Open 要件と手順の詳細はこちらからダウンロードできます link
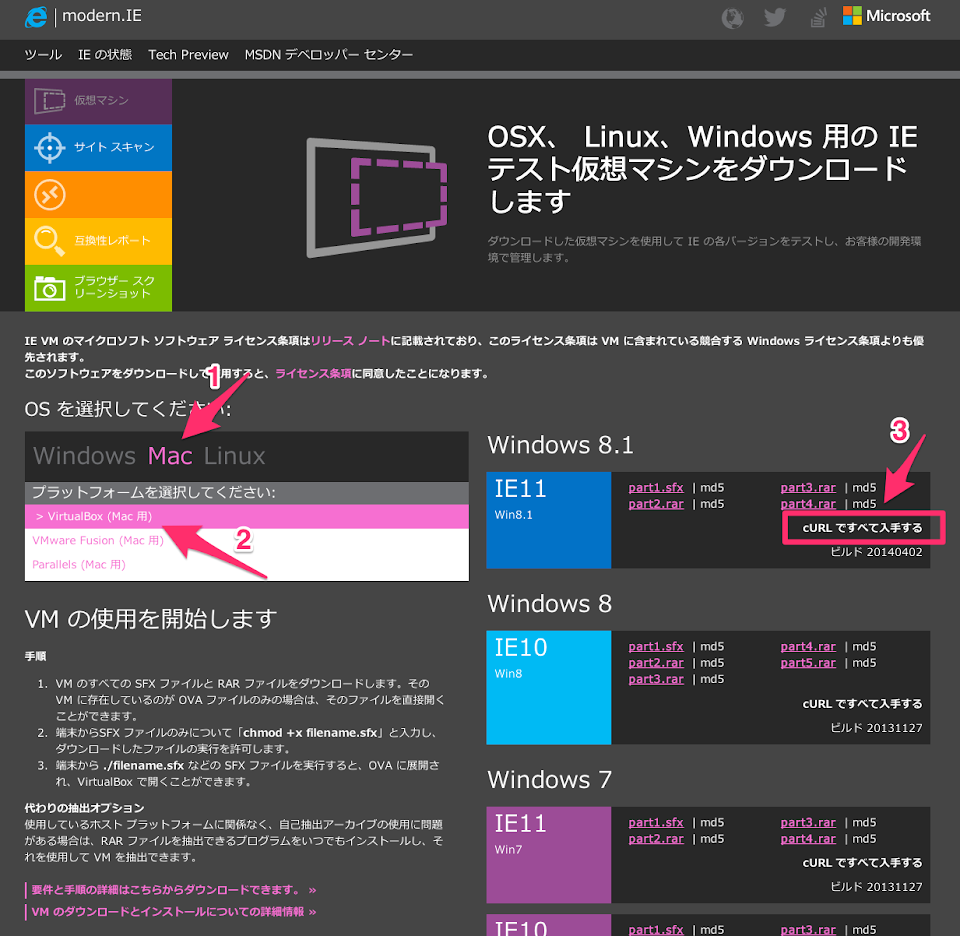 [174, 890]
